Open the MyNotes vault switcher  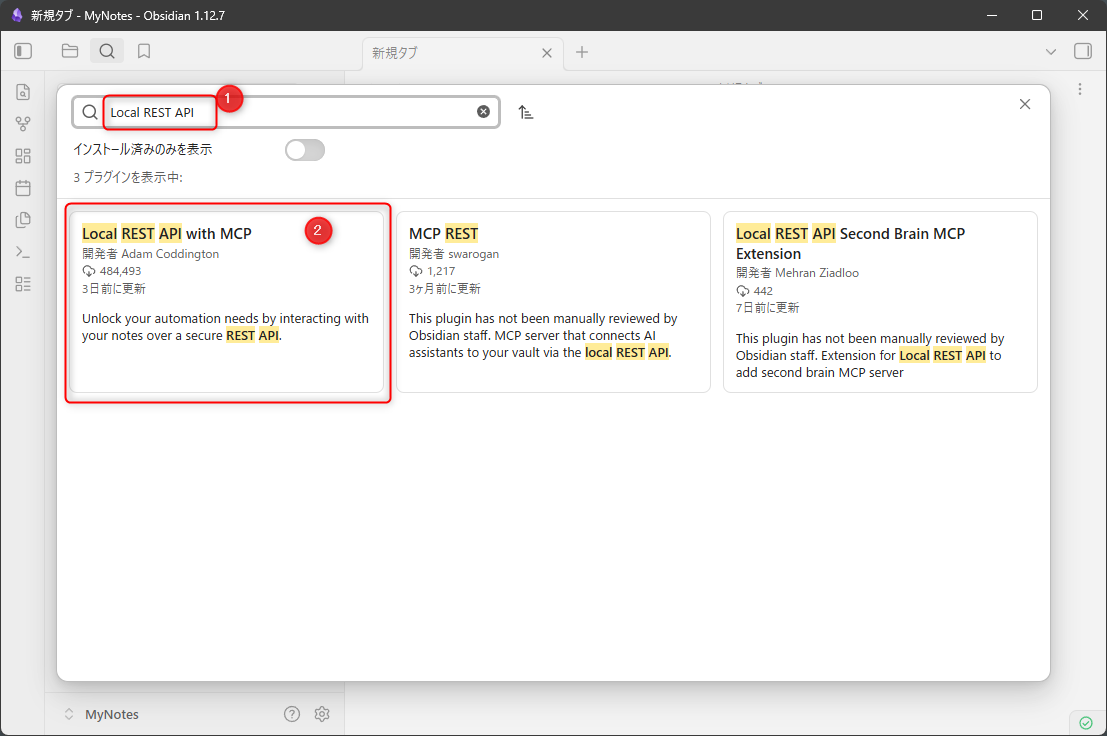click(101, 714)
